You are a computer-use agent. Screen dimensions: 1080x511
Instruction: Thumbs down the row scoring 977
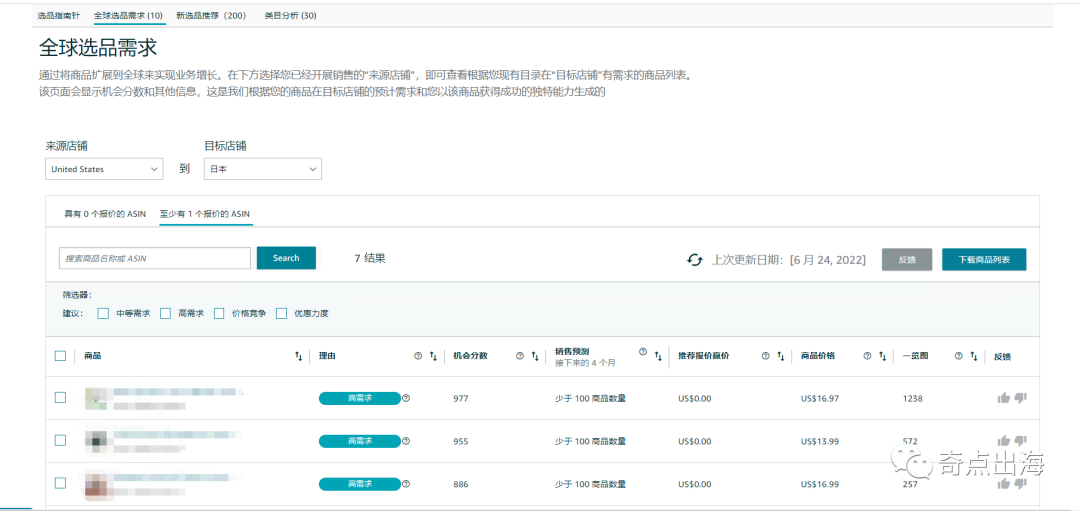[1020, 397]
